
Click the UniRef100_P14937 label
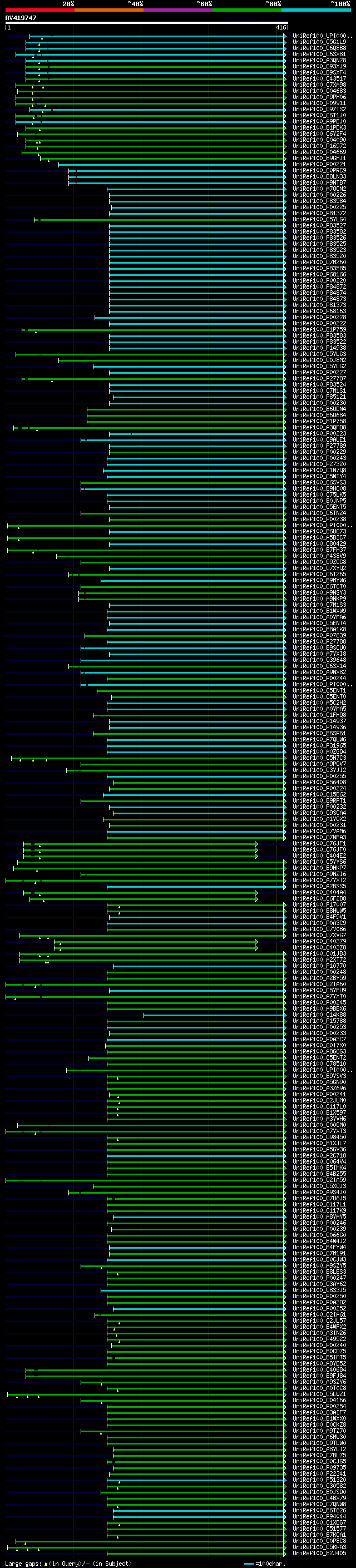(x=319, y=721)
